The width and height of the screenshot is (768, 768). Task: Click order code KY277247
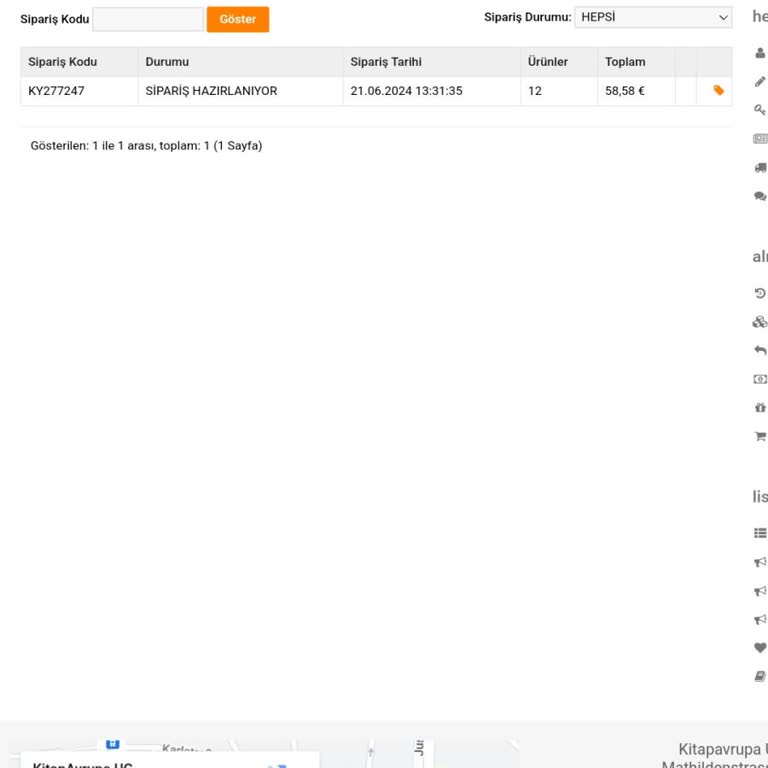coord(56,91)
